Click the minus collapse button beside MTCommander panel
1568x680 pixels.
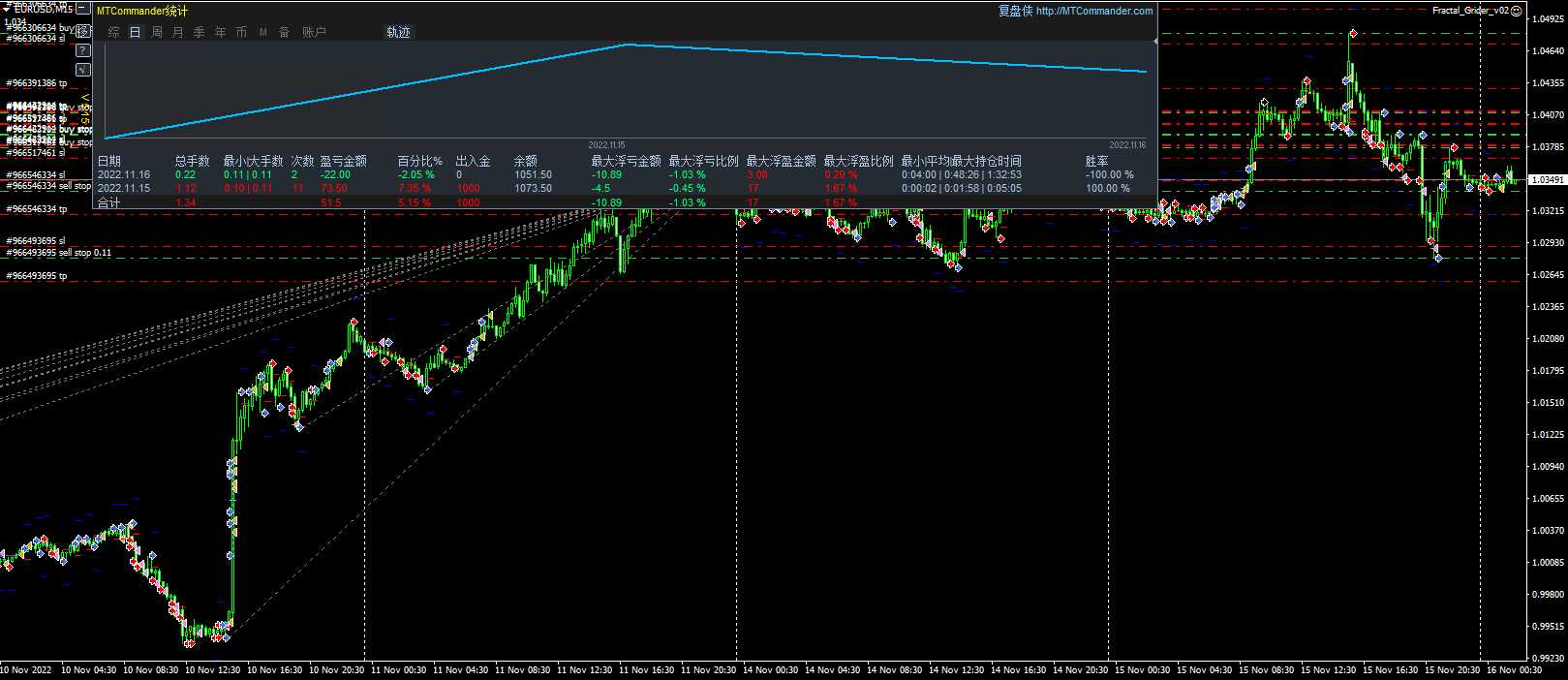pyautogui.click(x=83, y=8)
